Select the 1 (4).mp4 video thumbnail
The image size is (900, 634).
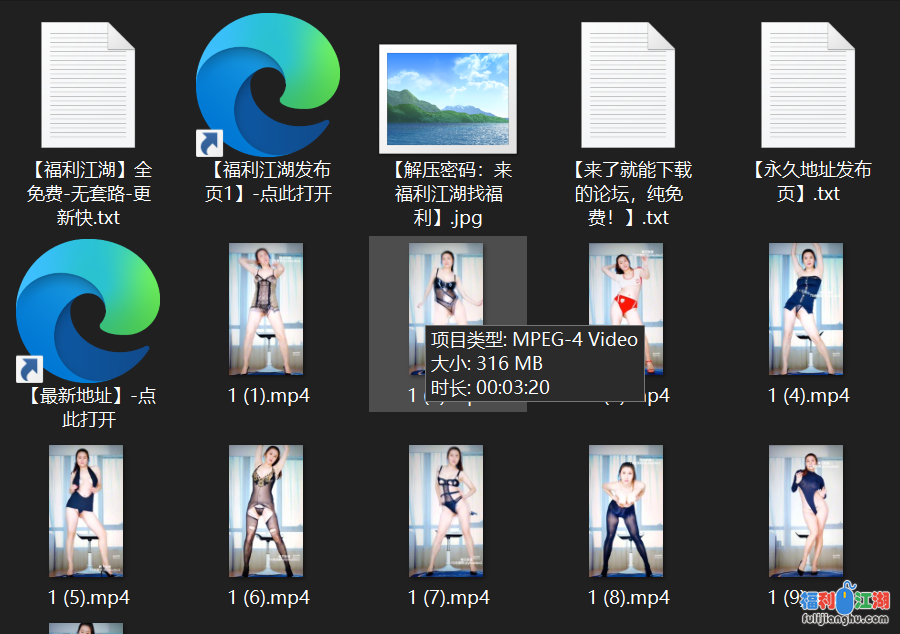point(806,309)
